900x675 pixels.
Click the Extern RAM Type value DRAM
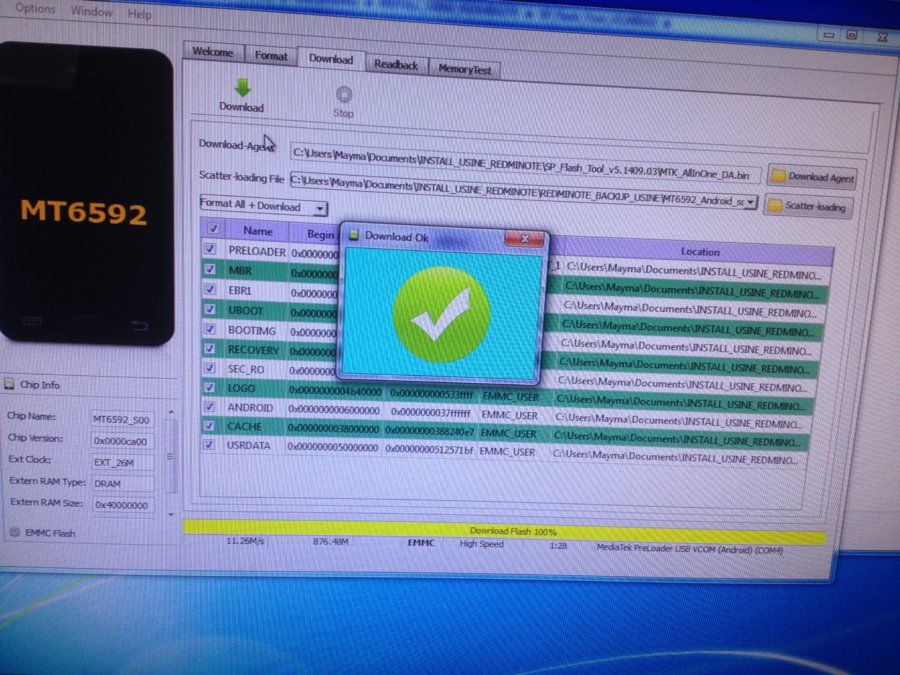[x=123, y=483]
